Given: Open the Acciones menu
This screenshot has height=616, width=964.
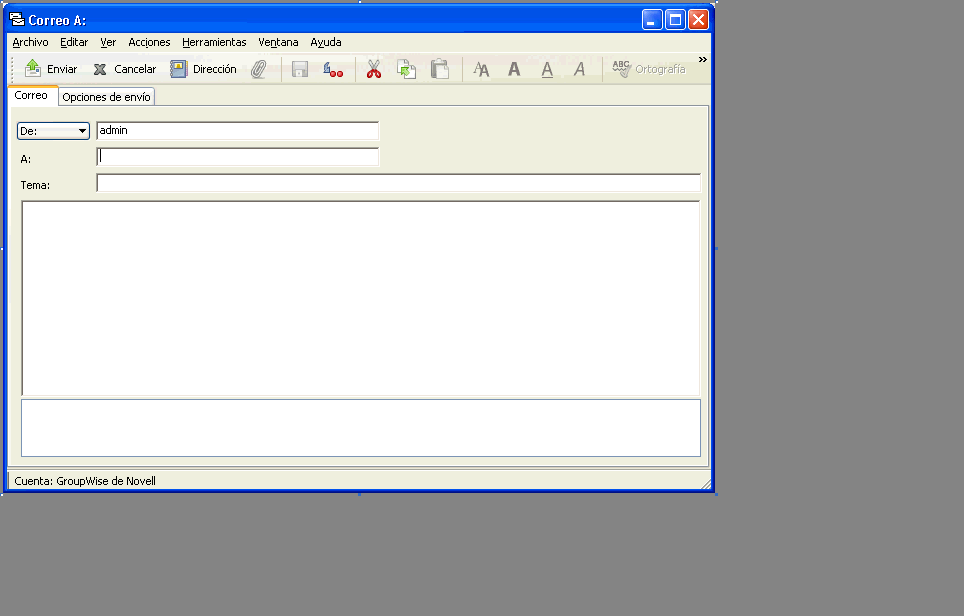Looking at the screenshot, I should 149,42.
